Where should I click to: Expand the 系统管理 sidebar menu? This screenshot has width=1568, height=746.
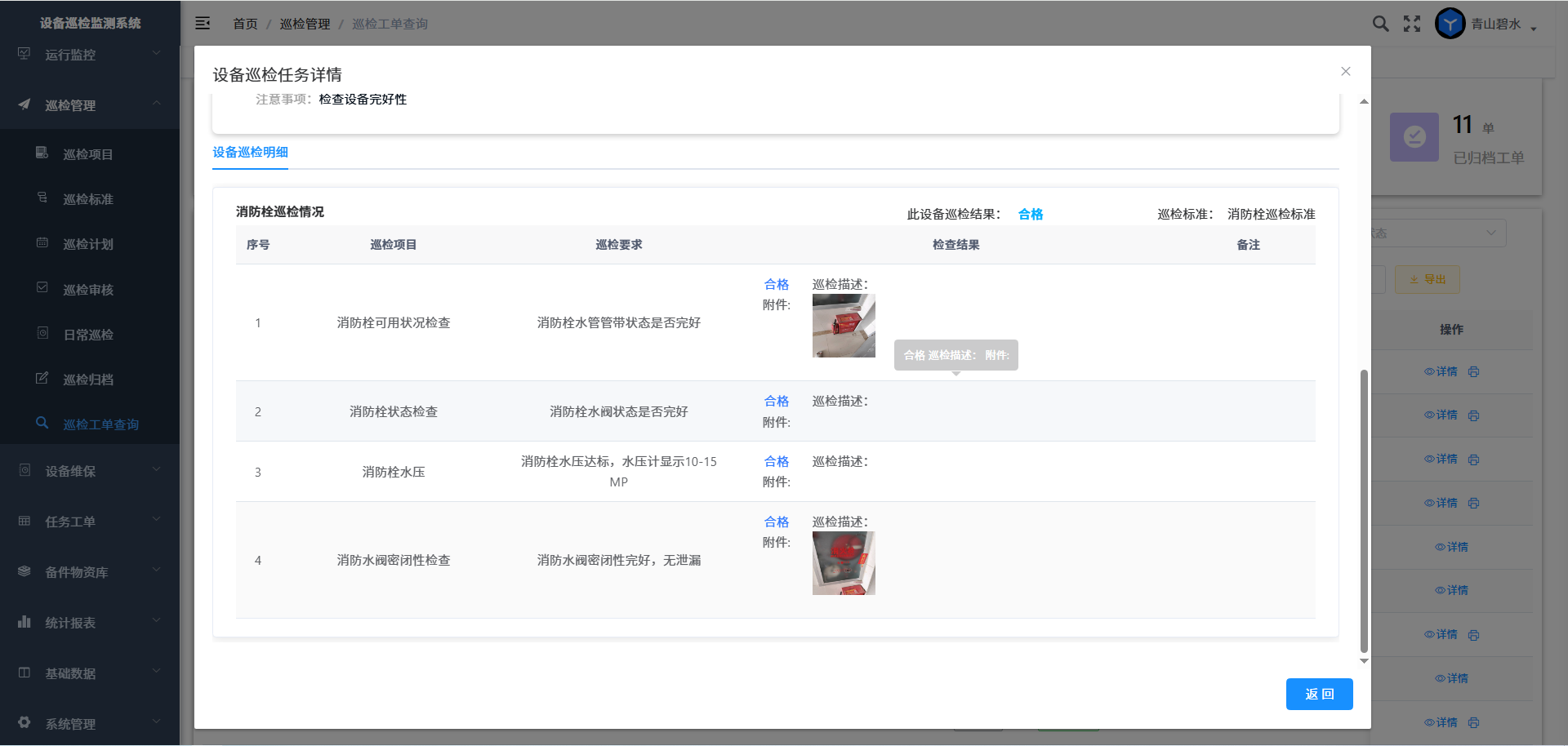[90, 724]
